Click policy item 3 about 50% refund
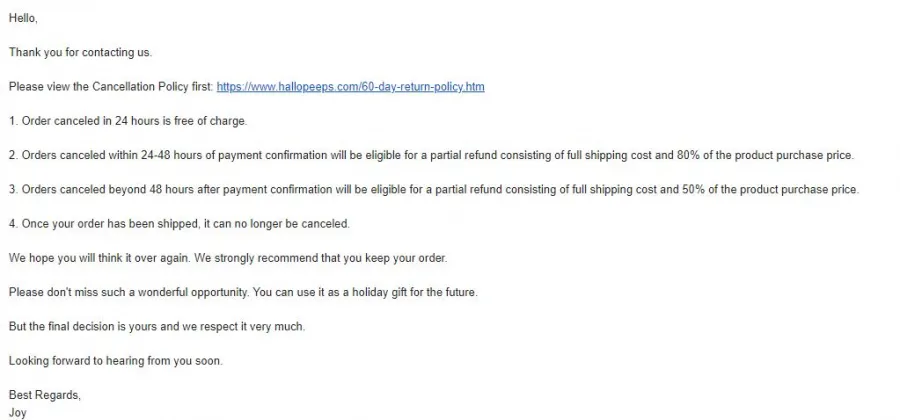 pyautogui.click(x=434, y=189)
